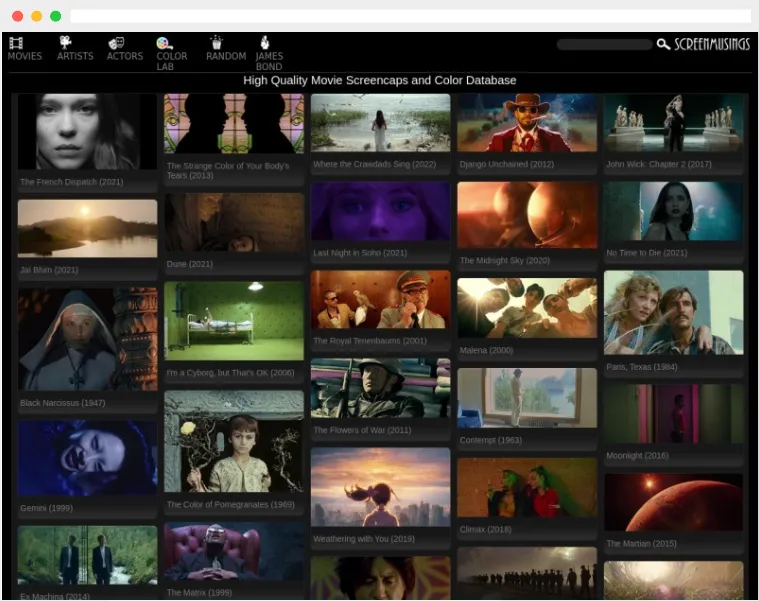Click the browser address bar
The width and height of the screenshot is (759, 601).
410,16
